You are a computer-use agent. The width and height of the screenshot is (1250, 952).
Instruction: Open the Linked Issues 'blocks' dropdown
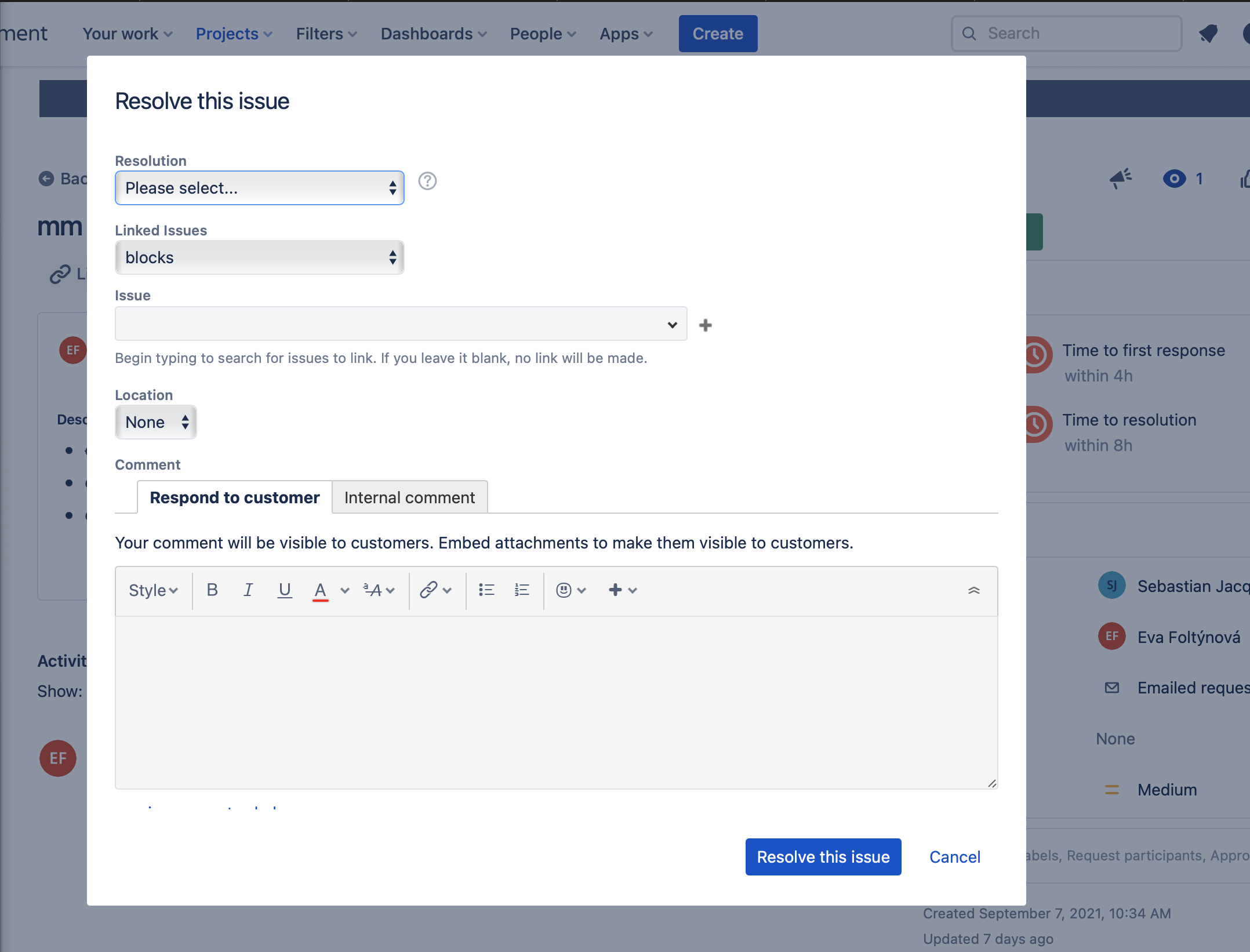click(x=260, y=257)
